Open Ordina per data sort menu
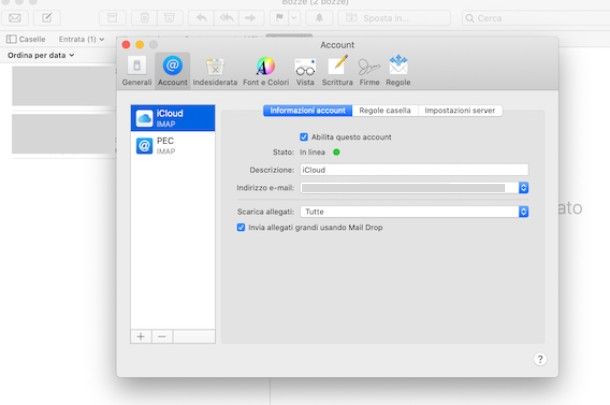The width and height of the screenshot is (610, 405). [x=41, y=55]
